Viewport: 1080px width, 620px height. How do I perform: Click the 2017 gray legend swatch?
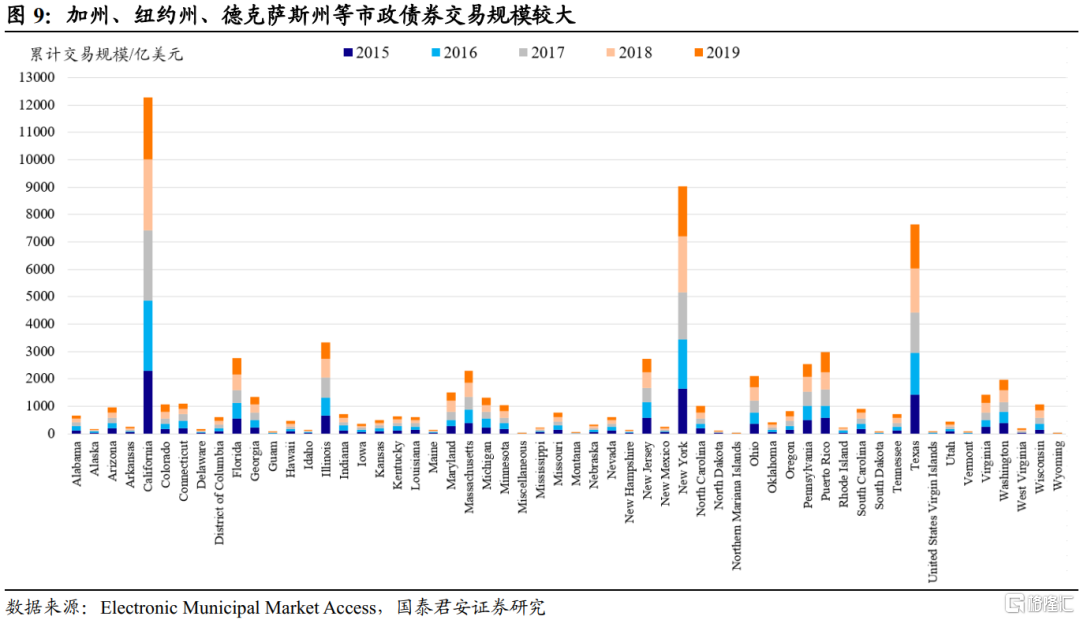coord(523,52)
